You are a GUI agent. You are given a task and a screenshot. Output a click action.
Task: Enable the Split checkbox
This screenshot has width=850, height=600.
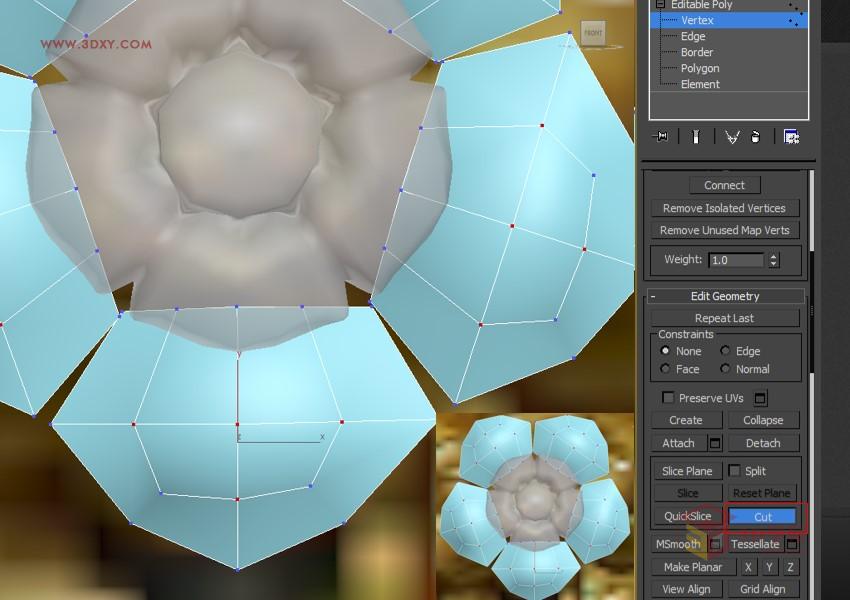tap(735, 471)
